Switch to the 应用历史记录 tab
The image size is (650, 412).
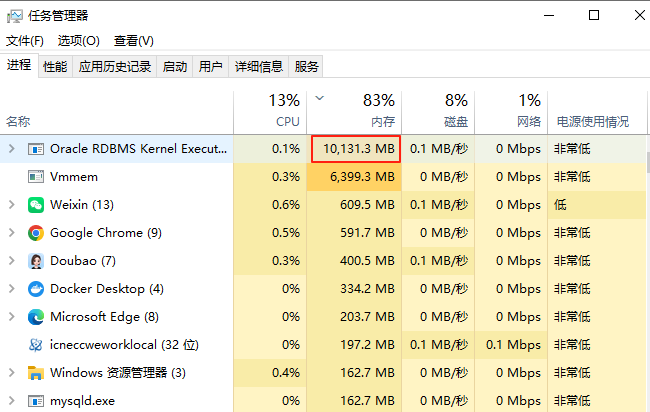point(115,66)
